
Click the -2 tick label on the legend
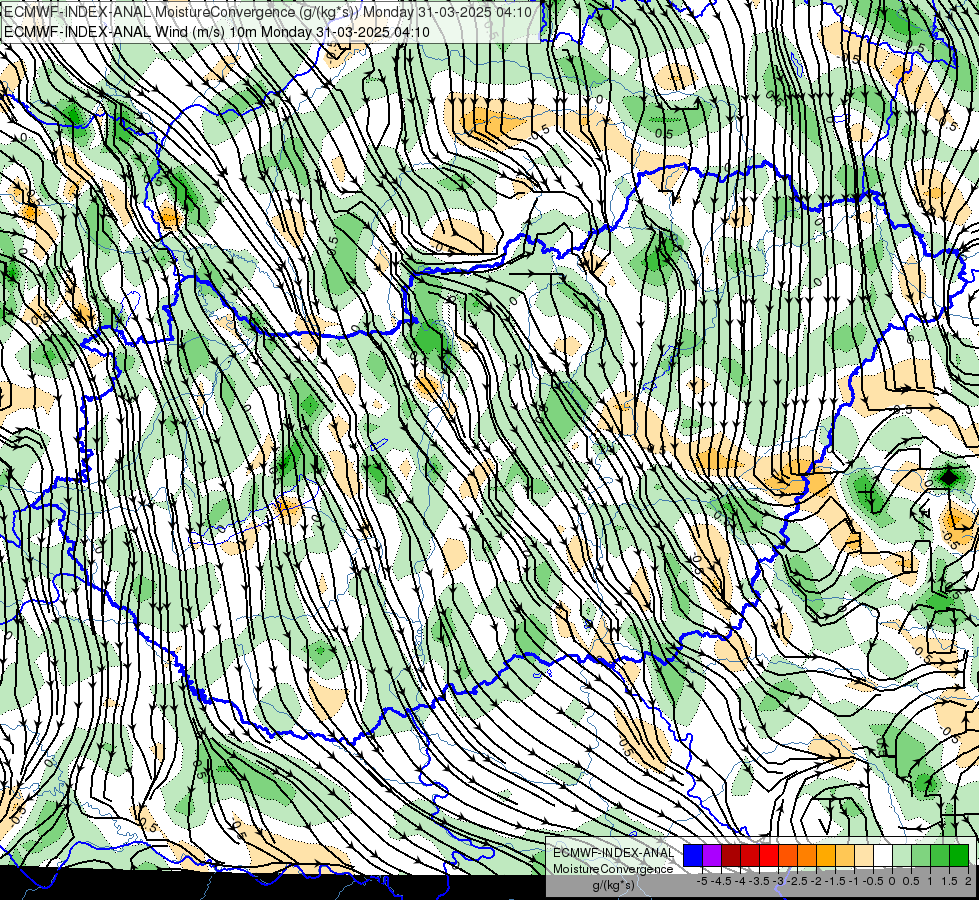[x=816, y=881]
